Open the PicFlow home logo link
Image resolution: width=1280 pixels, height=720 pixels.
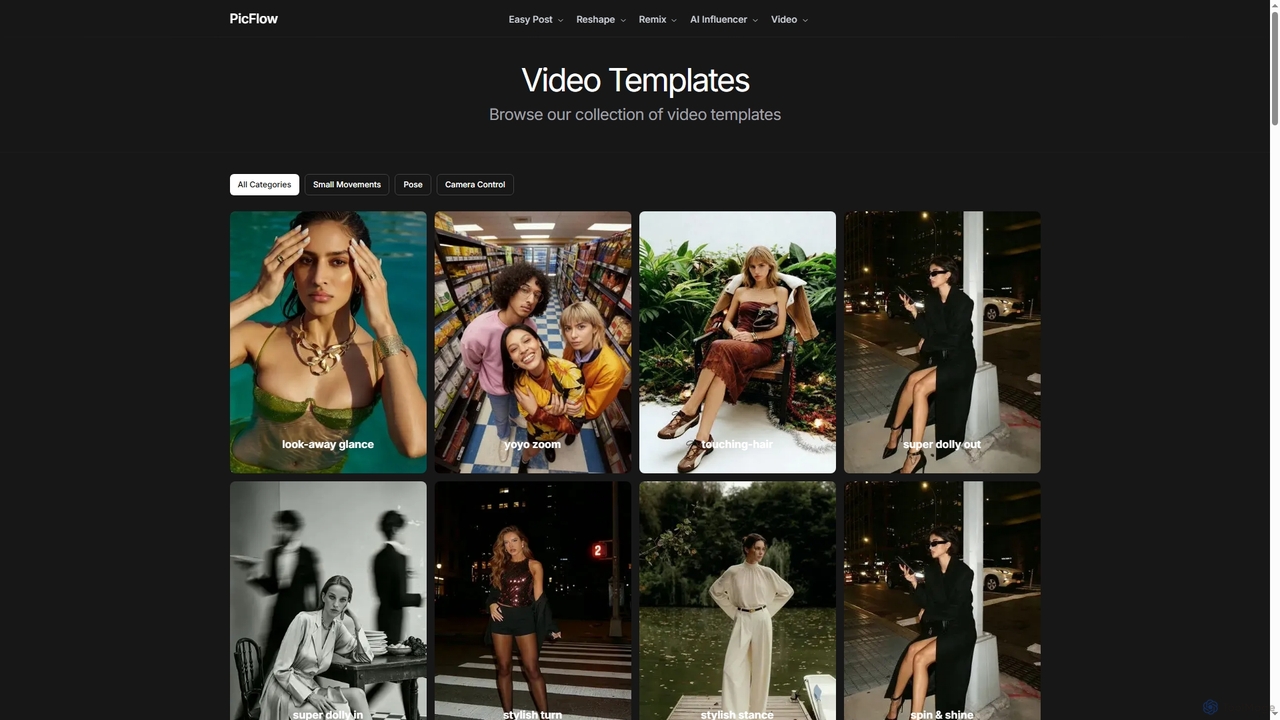tap(253, 19)
